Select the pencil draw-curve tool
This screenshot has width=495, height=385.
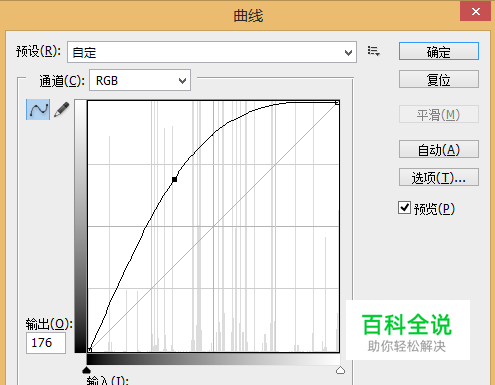tap(62, 109)
